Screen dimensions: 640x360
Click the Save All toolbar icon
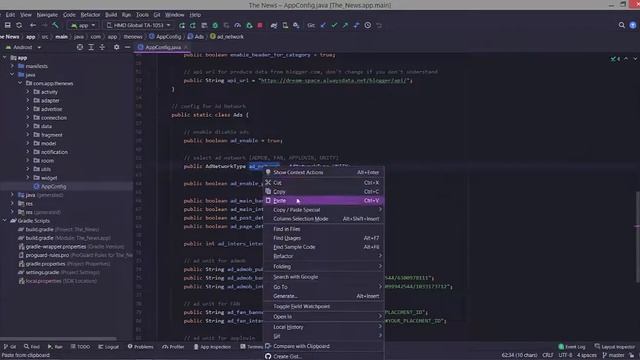[7, 25]
